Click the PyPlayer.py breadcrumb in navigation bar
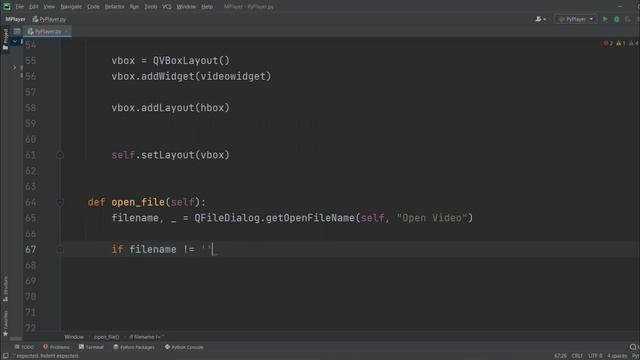 coord(49,19)
